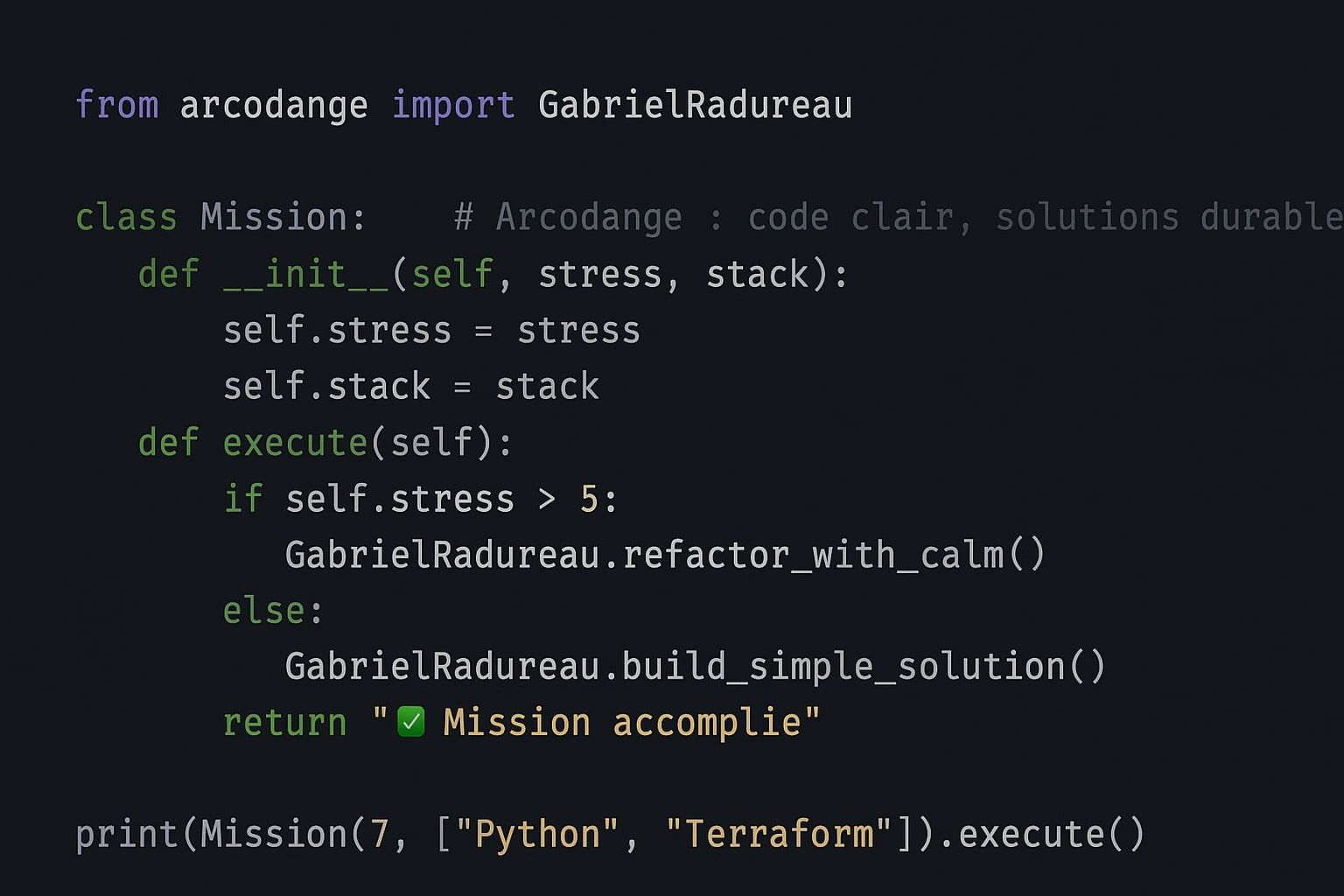Click 'GabrielRadureau' in the import line
1344x896 pixels.
coord(695,105)
